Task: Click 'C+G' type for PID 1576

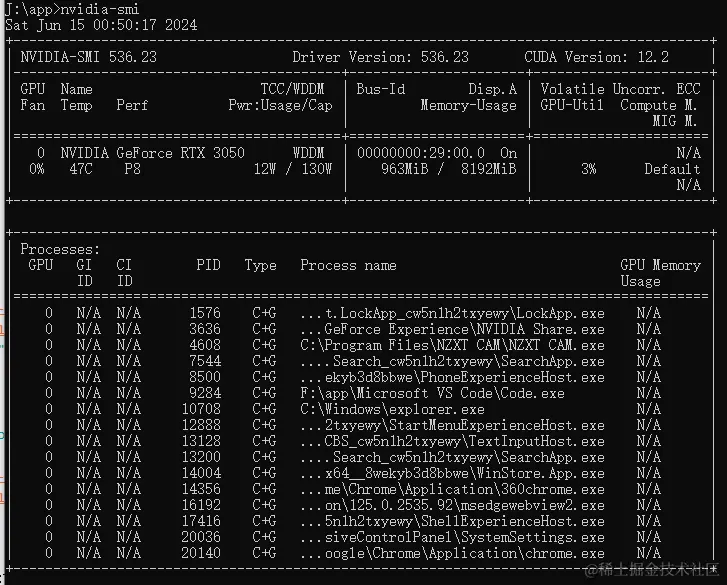Action: click(x=264, y=313)
